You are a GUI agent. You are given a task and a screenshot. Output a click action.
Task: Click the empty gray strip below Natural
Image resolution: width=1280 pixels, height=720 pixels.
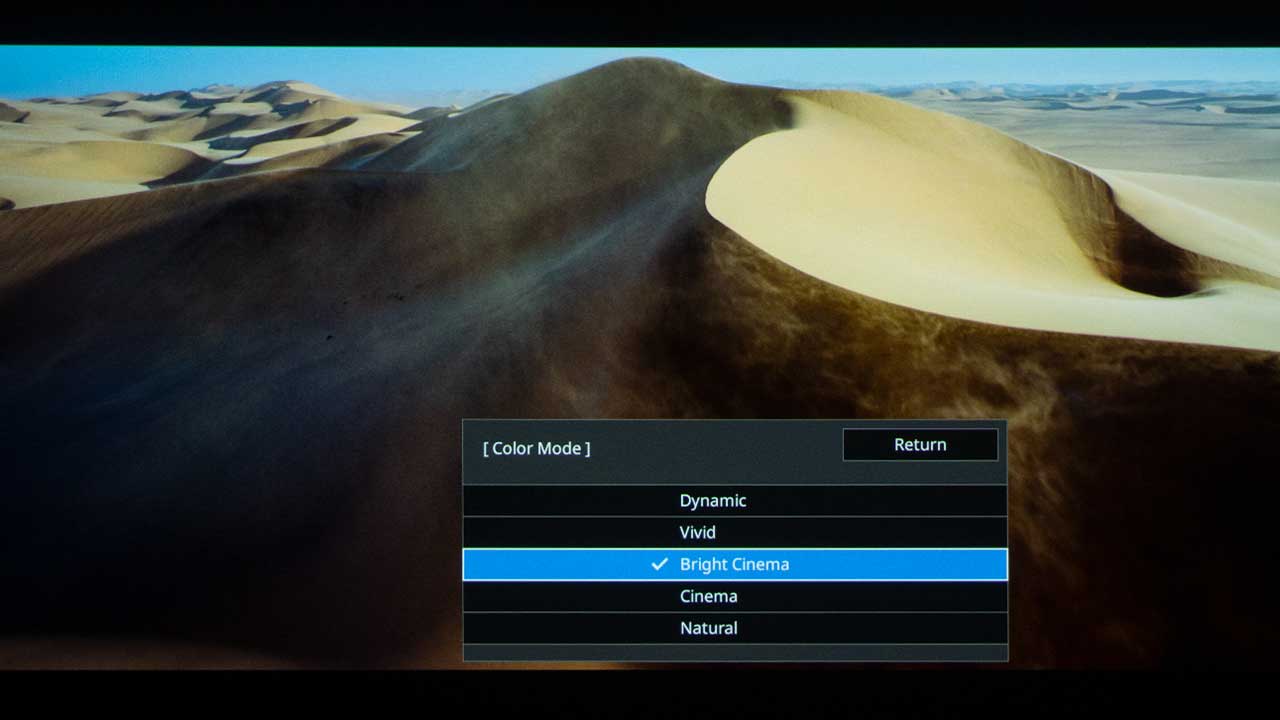(x=735, y=652)
